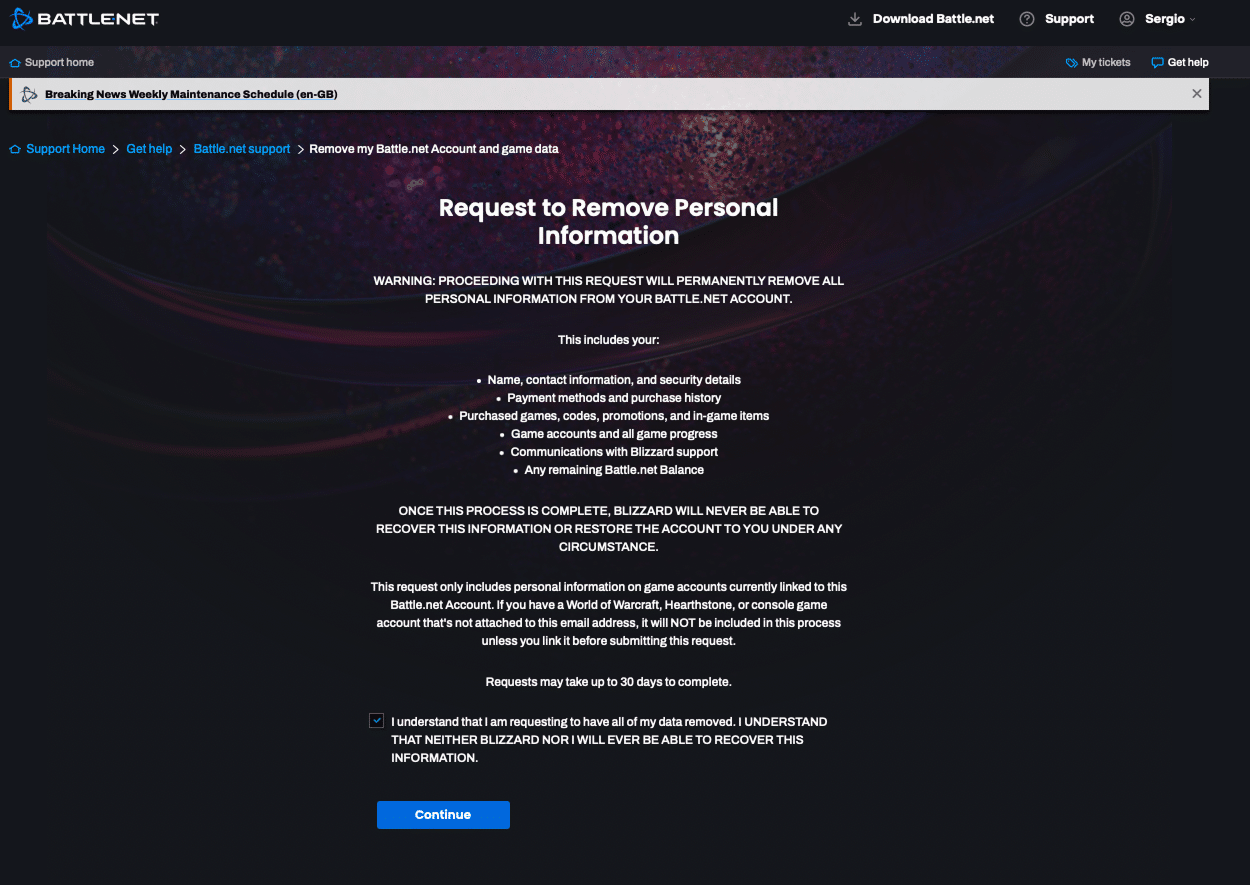Open Get help breadcrumb
1250x885 pixels.
pos(149,149)
